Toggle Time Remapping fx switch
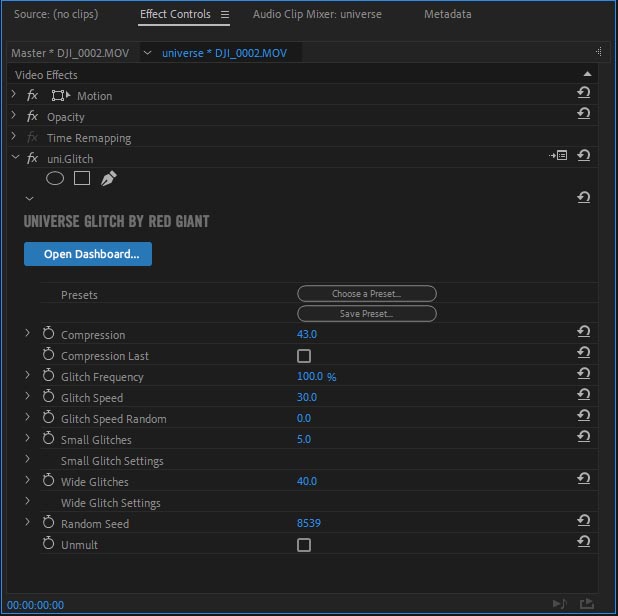This screenshot has width=618, height=616. [32, 137]
